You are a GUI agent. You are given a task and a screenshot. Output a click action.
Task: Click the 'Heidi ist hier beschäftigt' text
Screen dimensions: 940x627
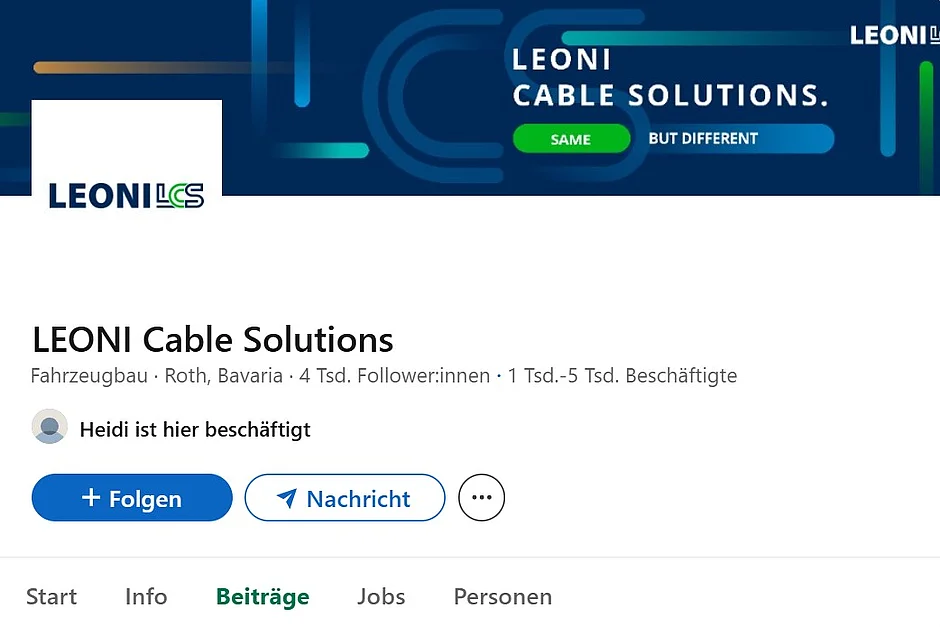coord(195,430)
